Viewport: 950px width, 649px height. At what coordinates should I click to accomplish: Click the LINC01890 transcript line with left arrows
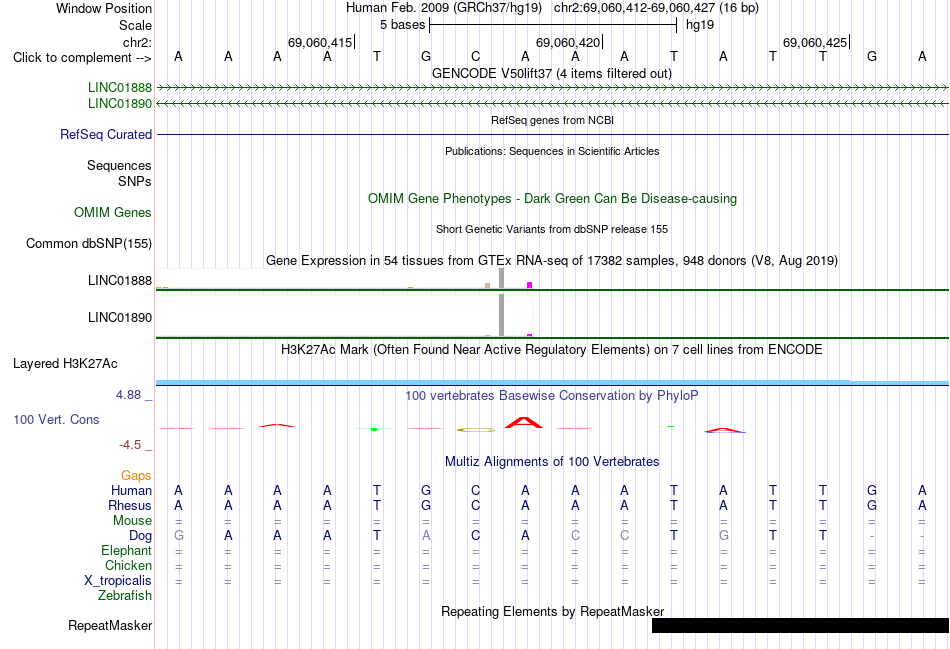(x=552, y=104)
